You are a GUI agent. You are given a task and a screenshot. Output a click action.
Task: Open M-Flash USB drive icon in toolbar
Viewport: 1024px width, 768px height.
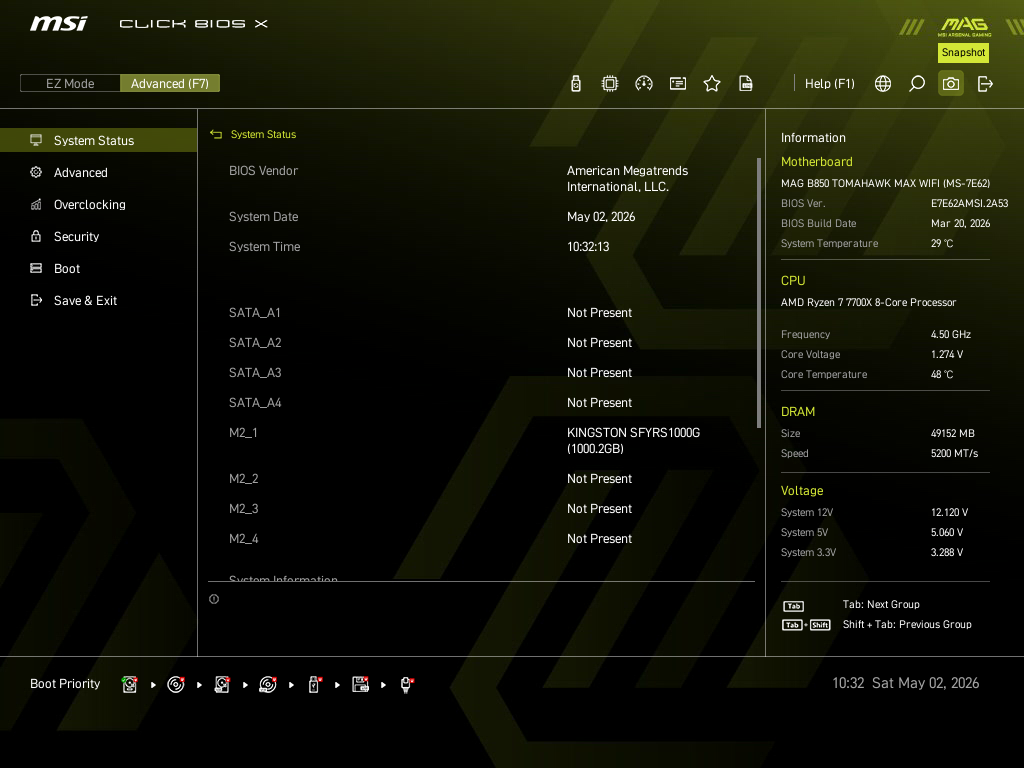tap(575, 84)
